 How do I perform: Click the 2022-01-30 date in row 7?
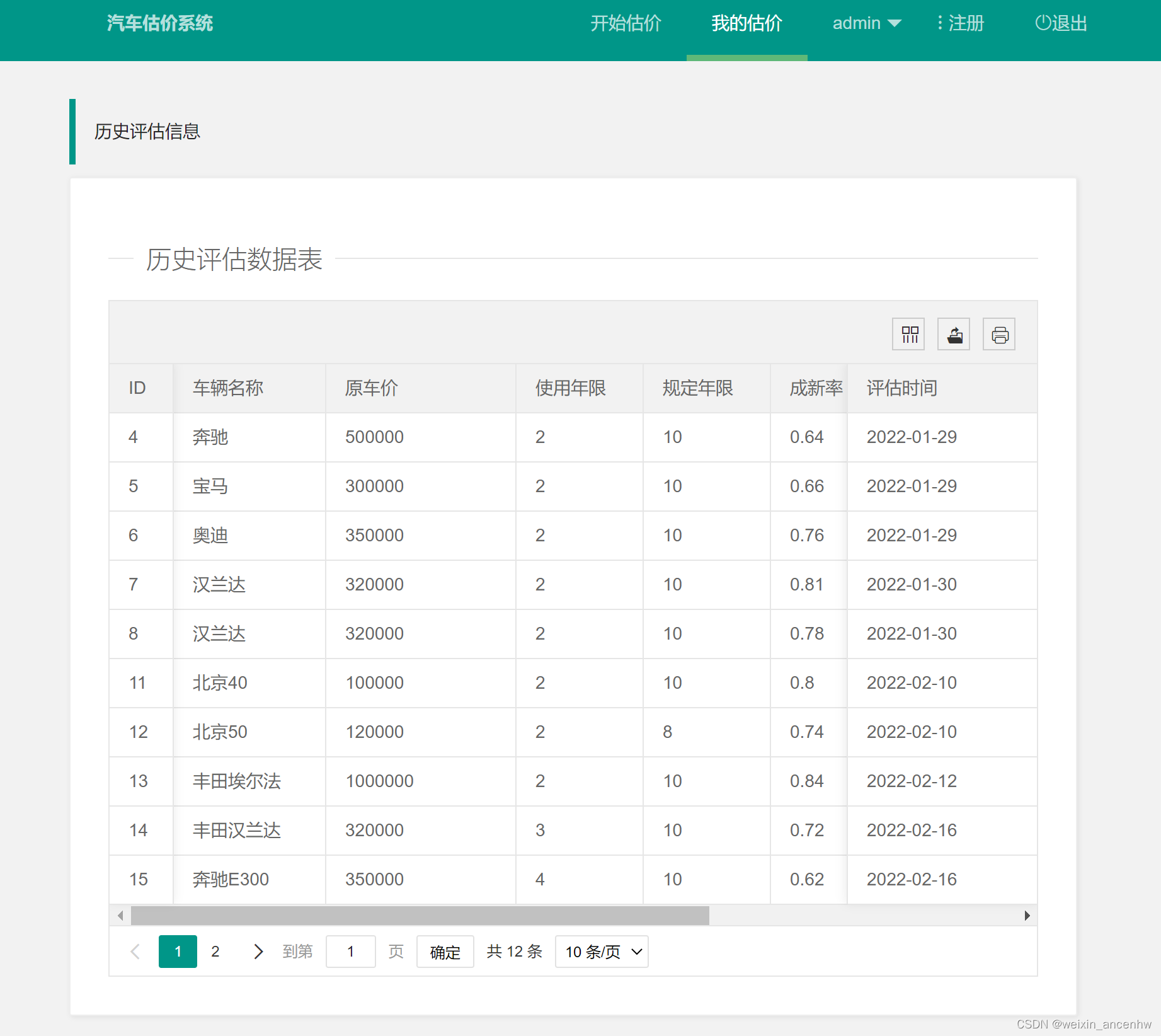tap(942, 585)
